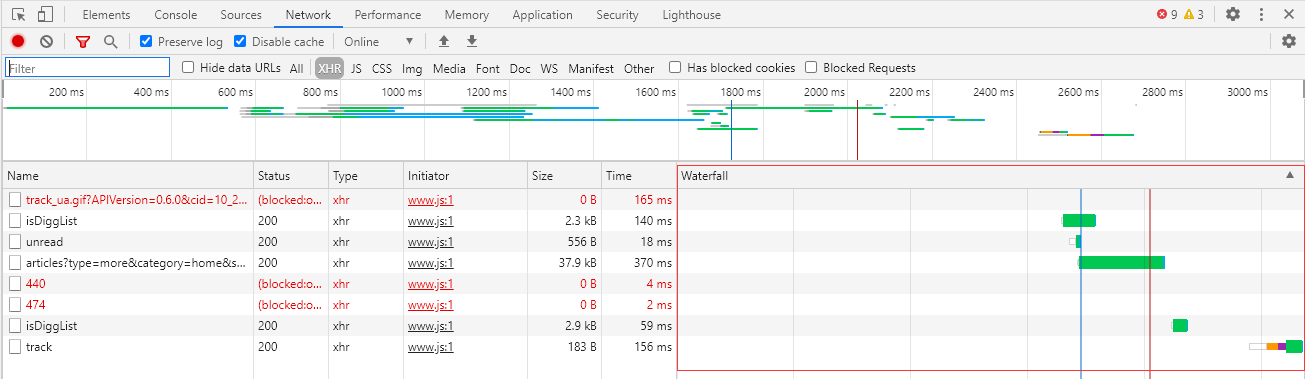Click the file icon of the 440 request
The width and height of the screenshot is (1305, 379).
(x=15, y=283)
